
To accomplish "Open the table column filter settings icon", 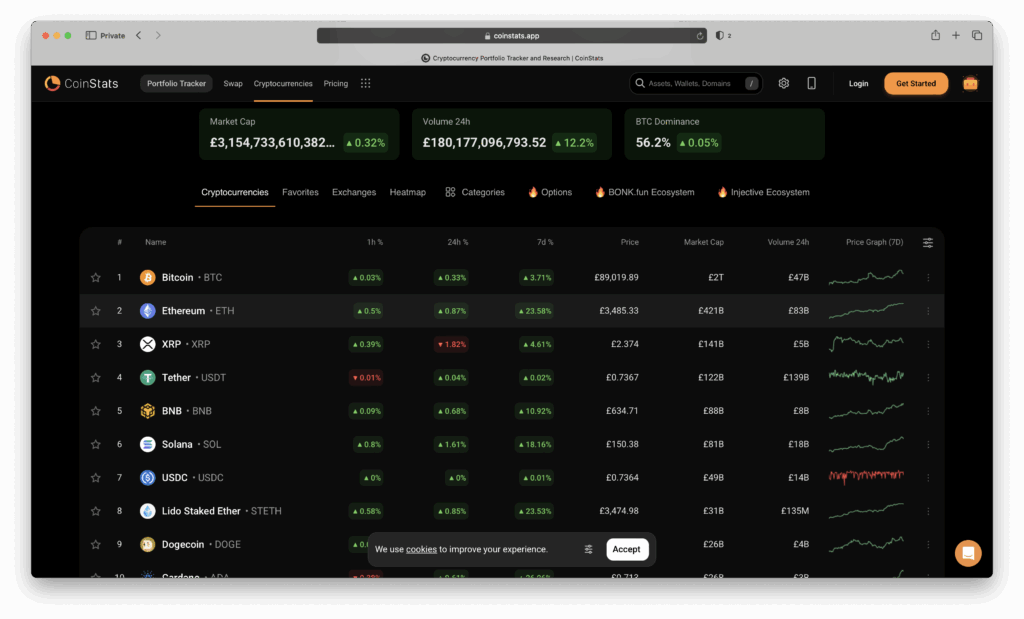I will pyautogui.click(x=928, y=242).
